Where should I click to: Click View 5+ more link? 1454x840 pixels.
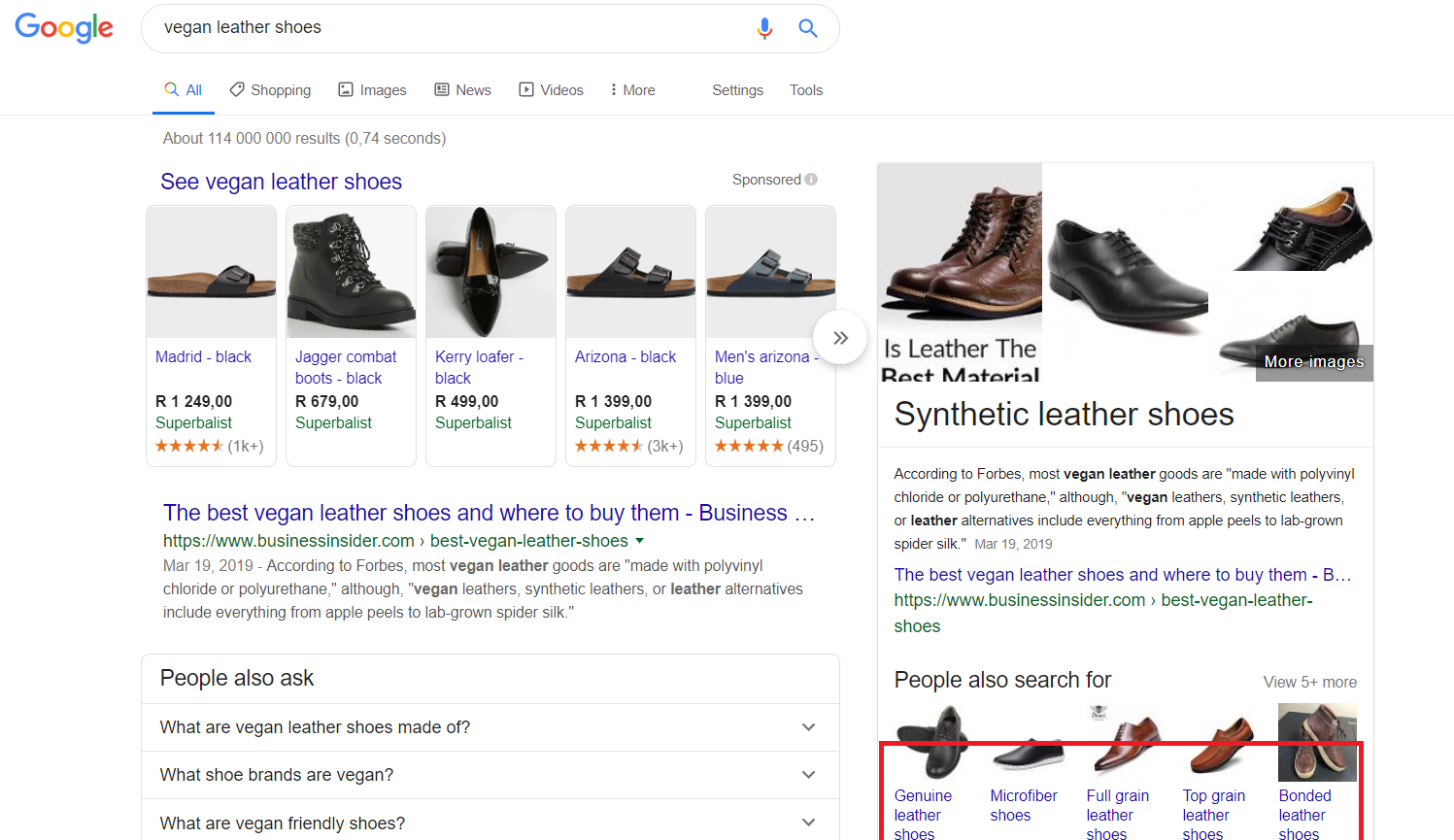(x=1309, y=682)
